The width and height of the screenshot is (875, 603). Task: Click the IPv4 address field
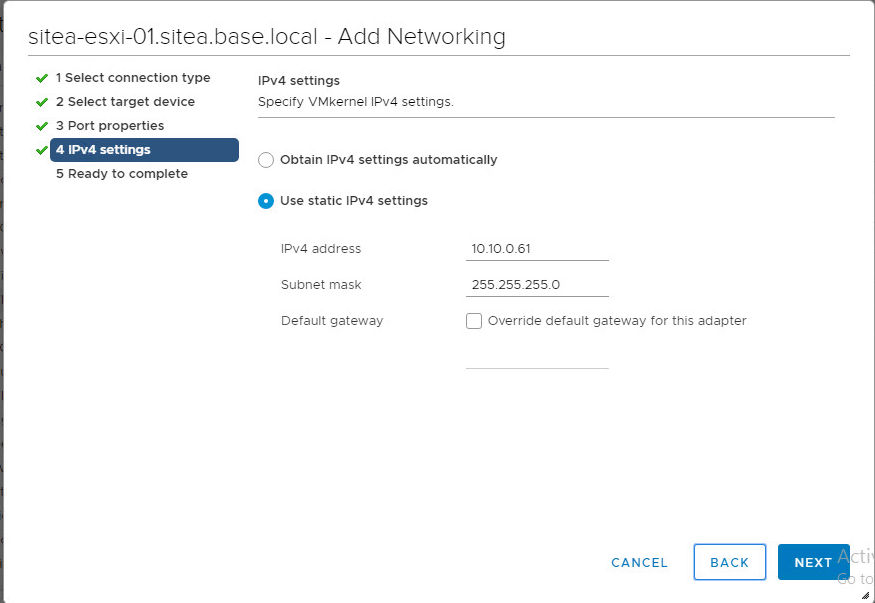pos(537,249)
